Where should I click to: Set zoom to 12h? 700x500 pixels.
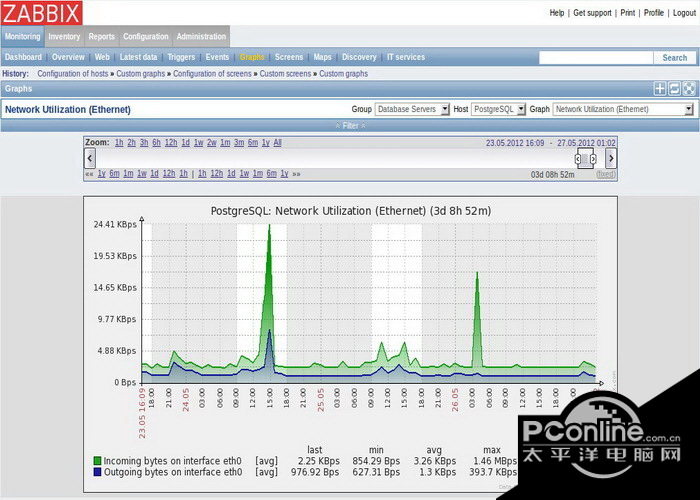click(171, 143)
